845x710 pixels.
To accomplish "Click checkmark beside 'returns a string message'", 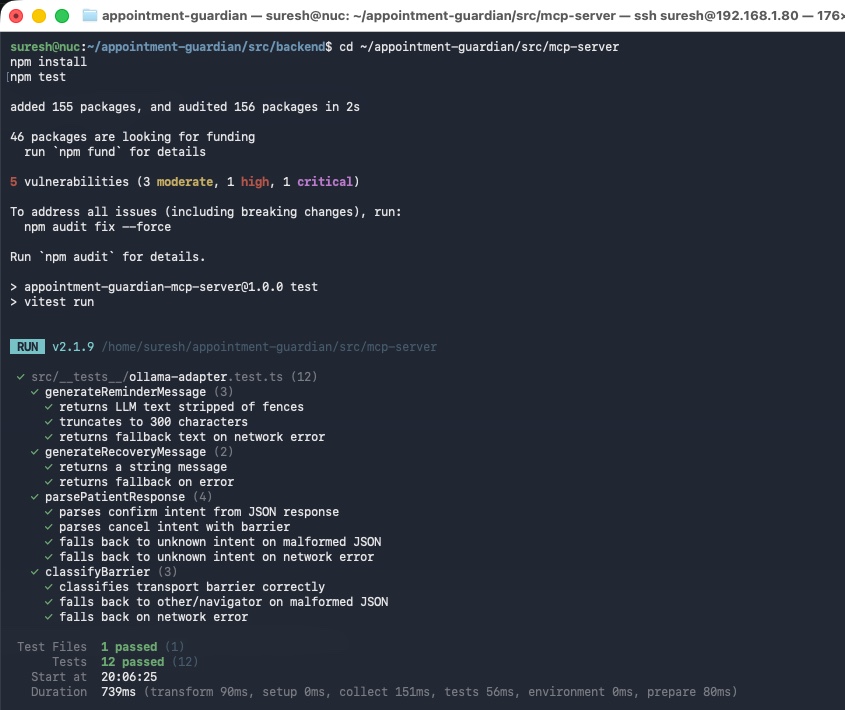I will 49,467.
